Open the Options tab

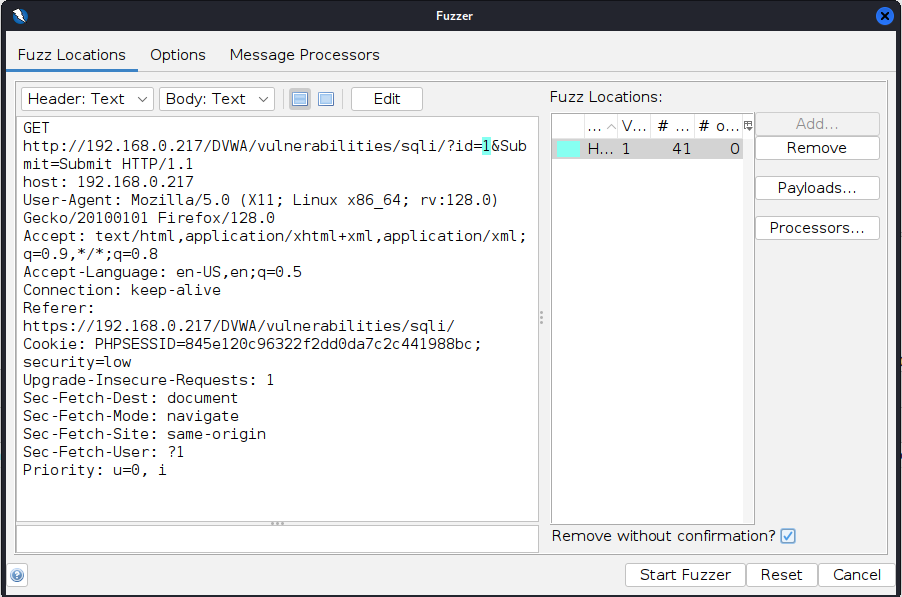178,55
